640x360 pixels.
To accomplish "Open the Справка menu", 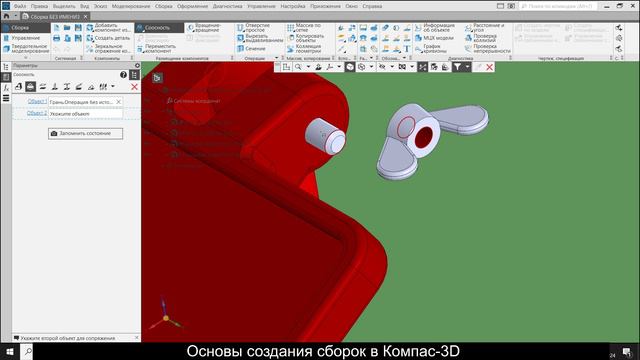I will 372,6.
